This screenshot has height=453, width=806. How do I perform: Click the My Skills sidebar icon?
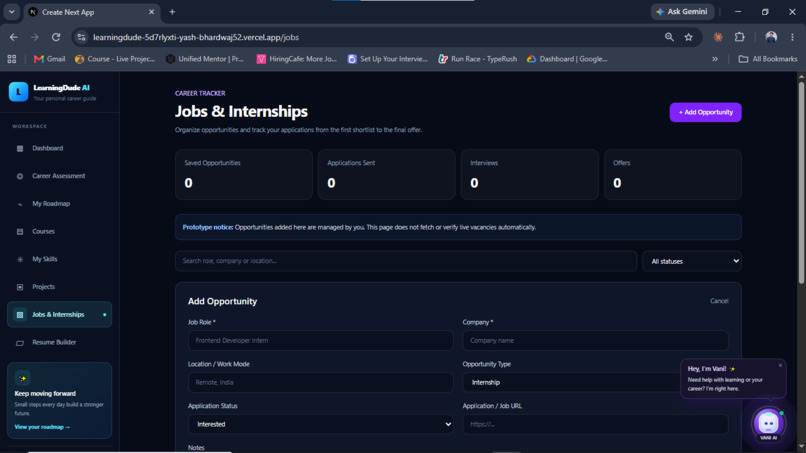(20, 259)
